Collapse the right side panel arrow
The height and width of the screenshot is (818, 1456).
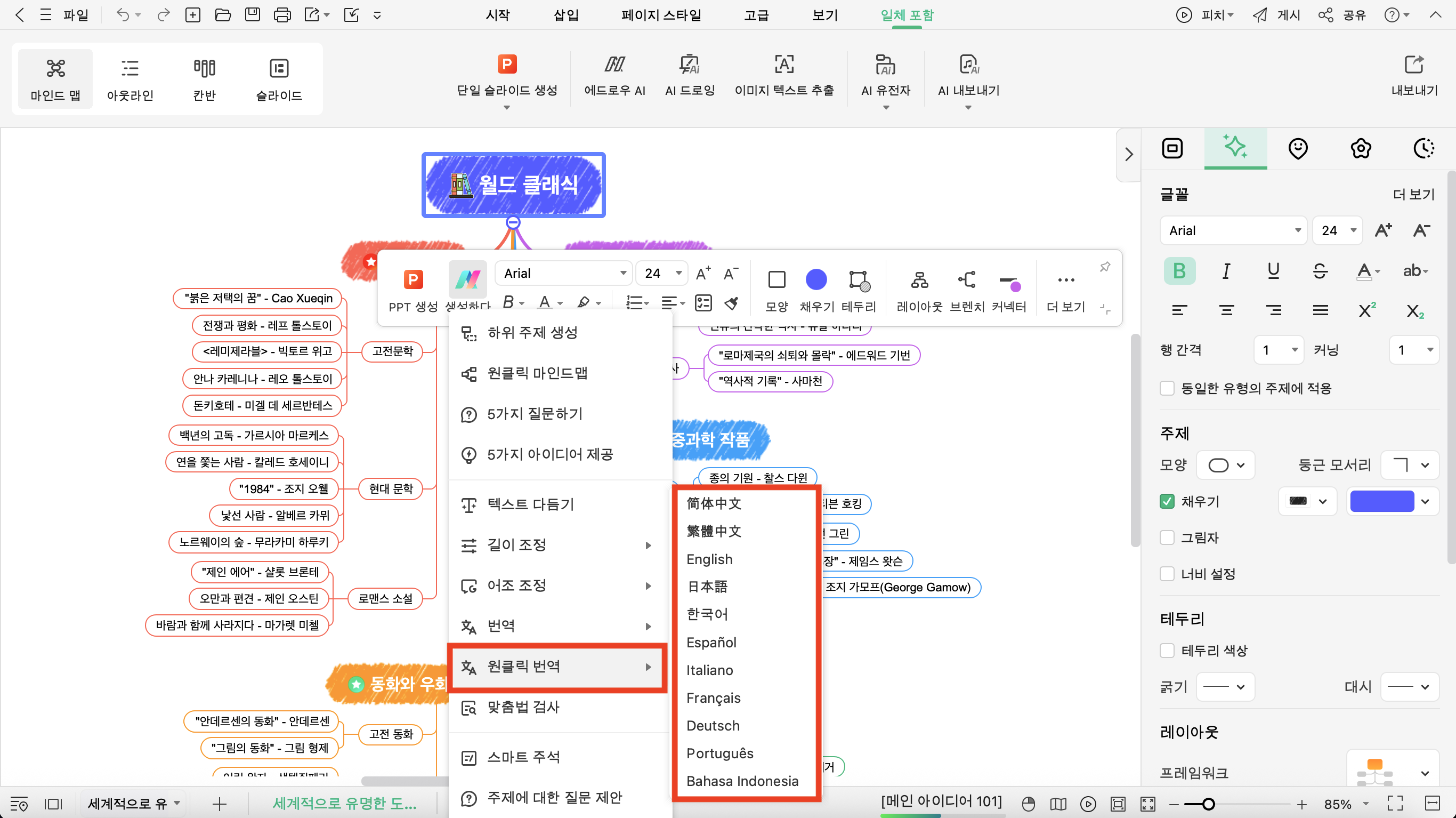(1128, 155)
